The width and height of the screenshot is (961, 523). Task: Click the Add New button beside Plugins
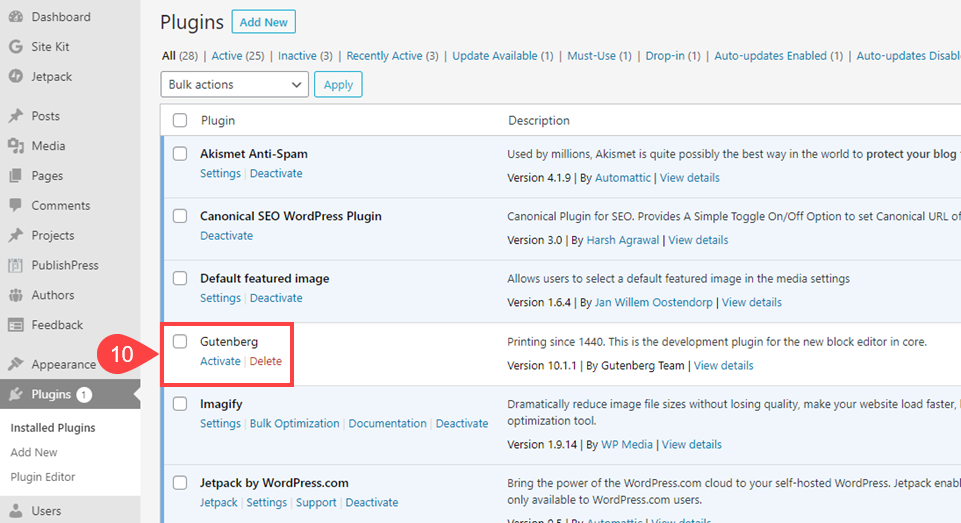[263, 22]
